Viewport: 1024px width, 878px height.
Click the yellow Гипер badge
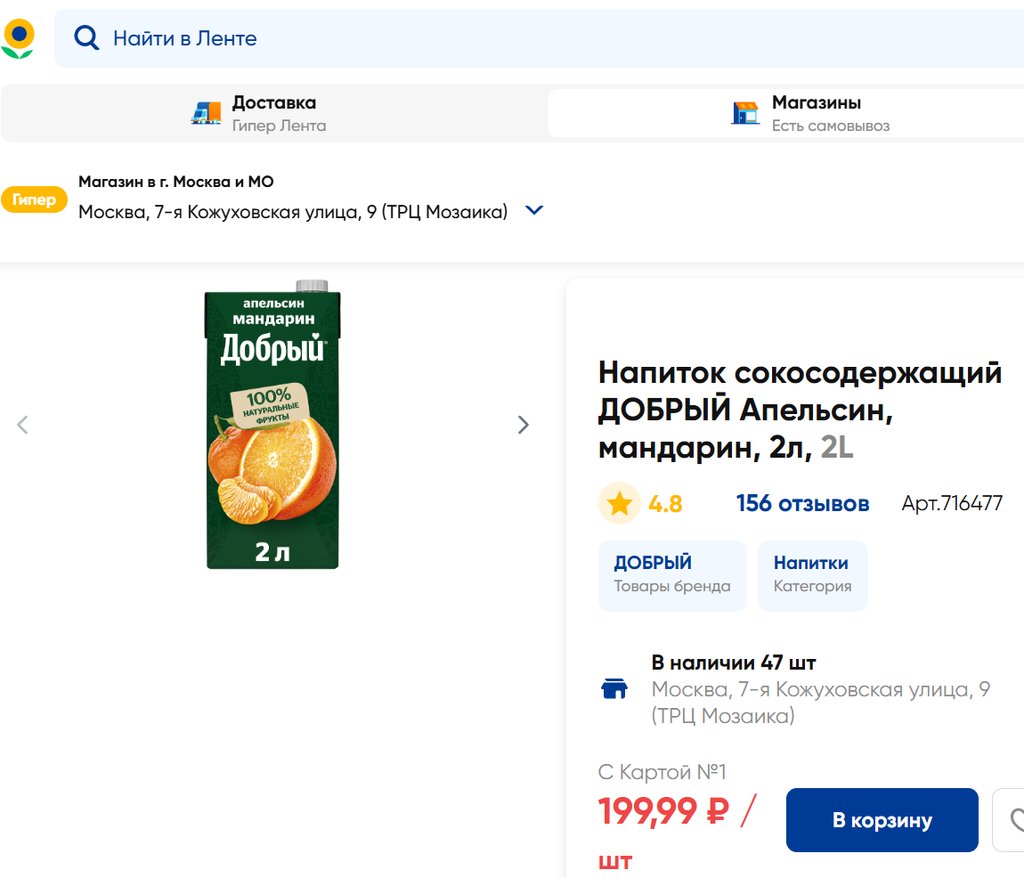point(35,199)
